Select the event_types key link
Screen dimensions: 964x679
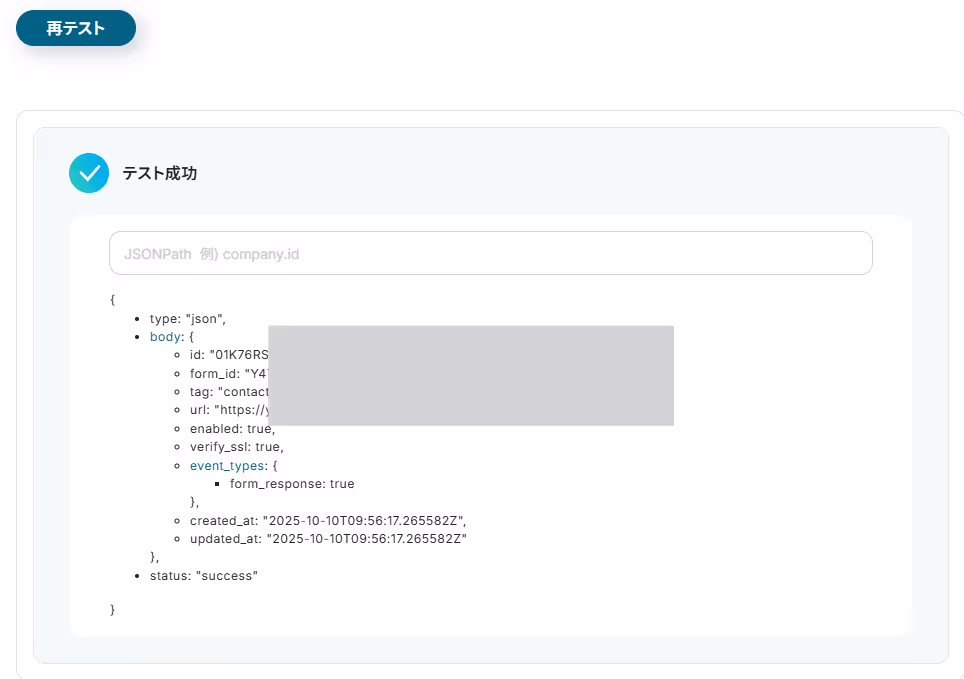coord(227,466)
